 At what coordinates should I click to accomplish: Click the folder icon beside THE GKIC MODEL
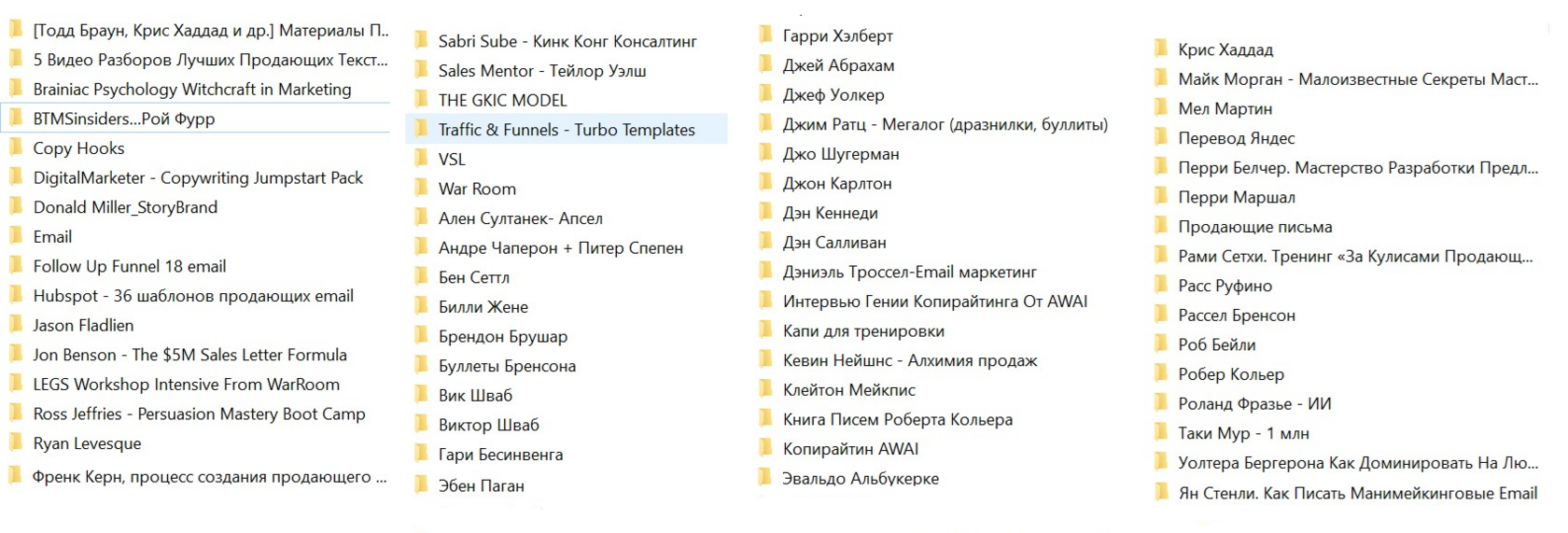pos(422,100)
